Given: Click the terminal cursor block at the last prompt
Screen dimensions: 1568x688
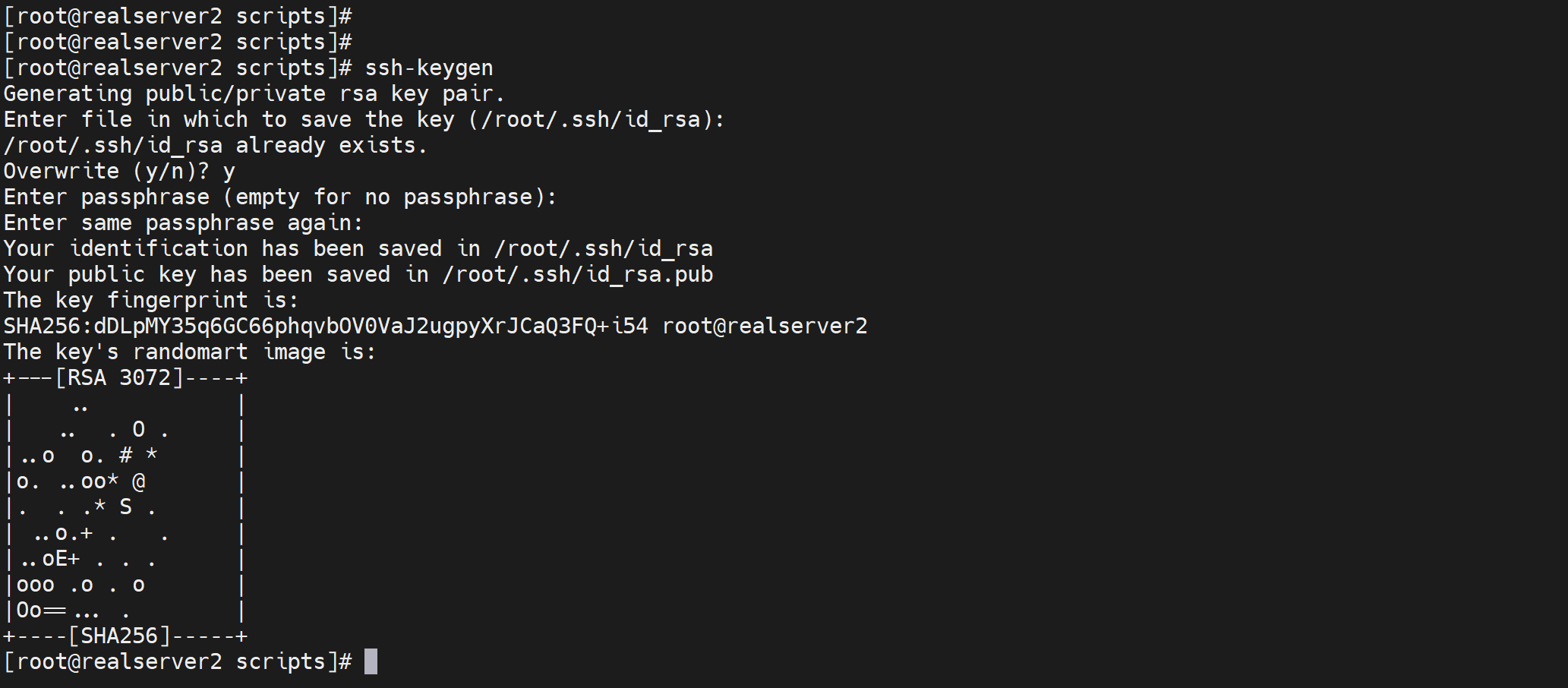Looking at the screenshot, I should pos(371,661).
